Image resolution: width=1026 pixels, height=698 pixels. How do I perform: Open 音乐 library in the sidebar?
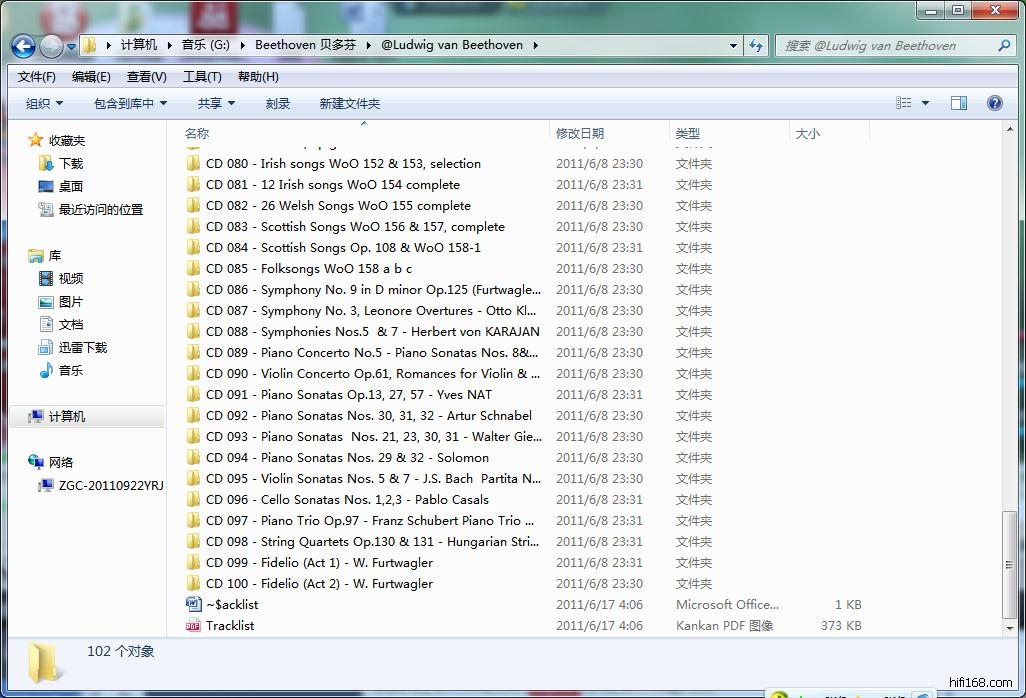tap(70, 371)
